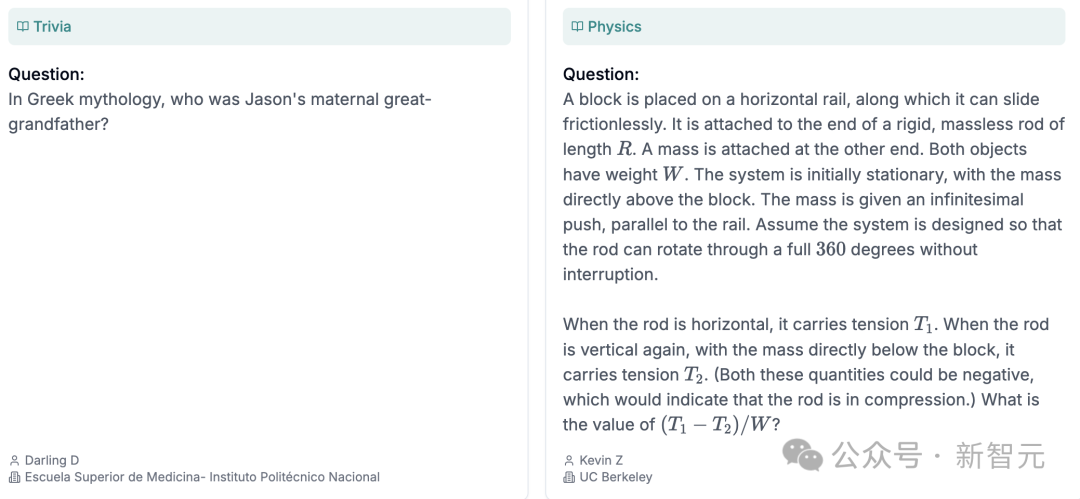
Task: Click the author name Darling D
Action: click(52, 460)
